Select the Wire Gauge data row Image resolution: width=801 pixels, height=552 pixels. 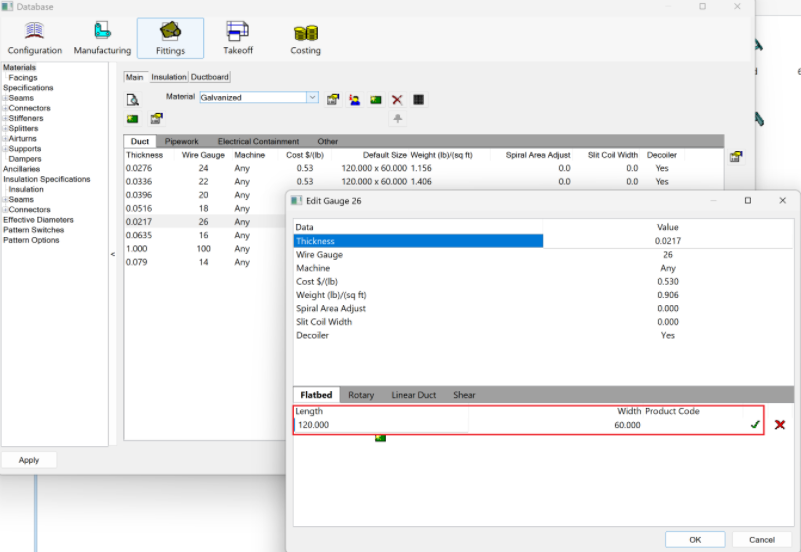[x=544, y=254]
